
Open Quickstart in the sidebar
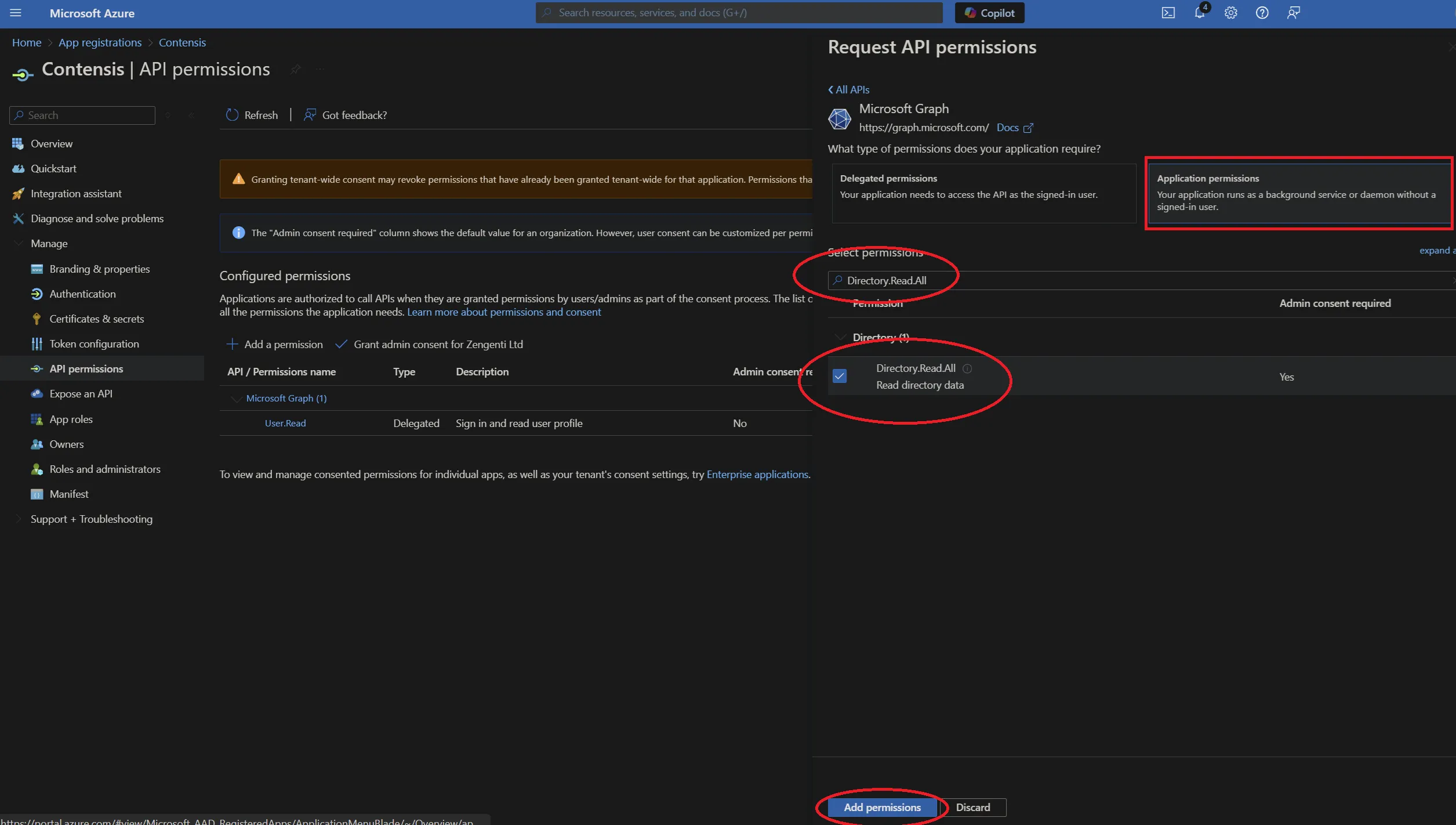tap(53, 168)
